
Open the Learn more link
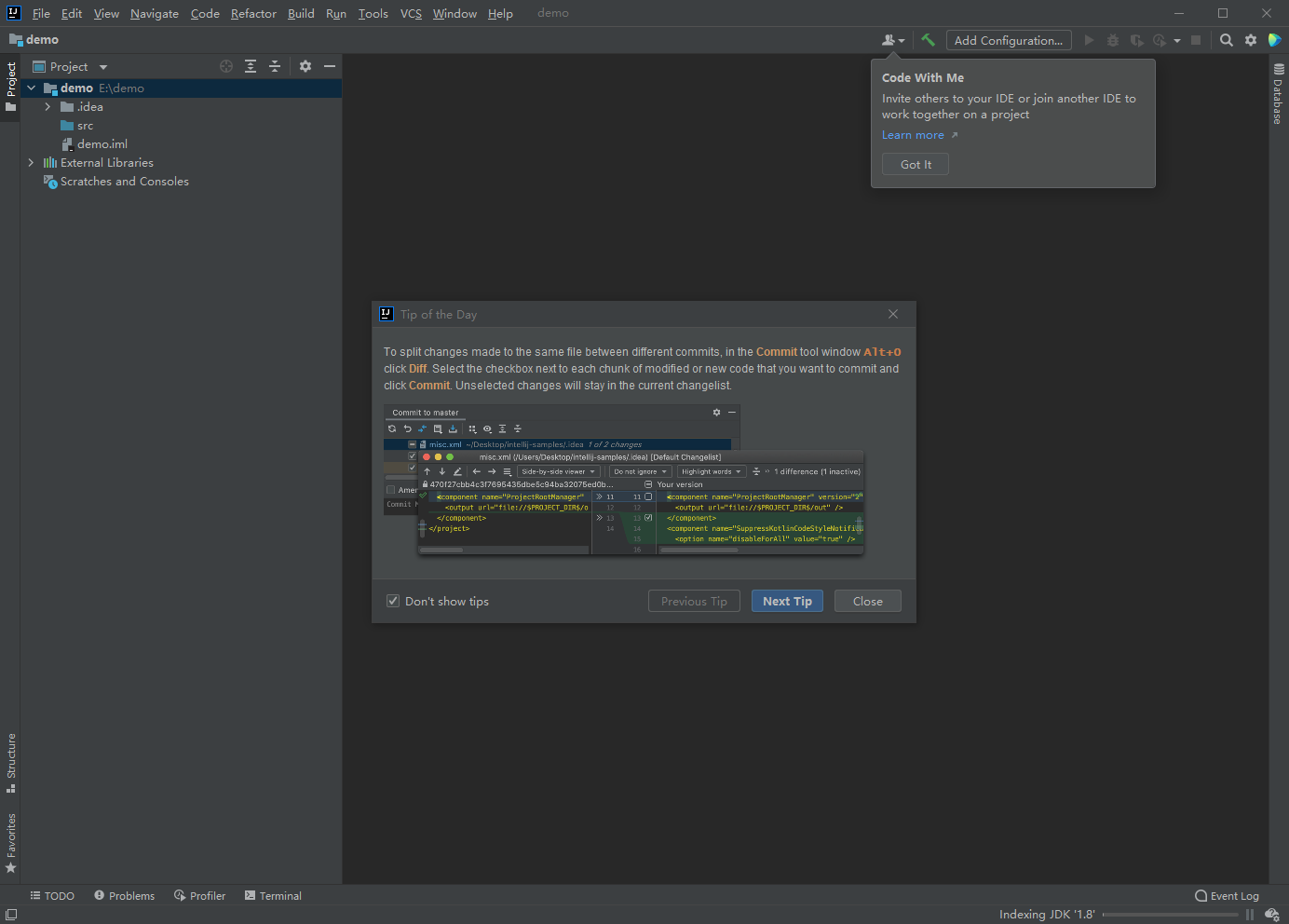(913, 135)
